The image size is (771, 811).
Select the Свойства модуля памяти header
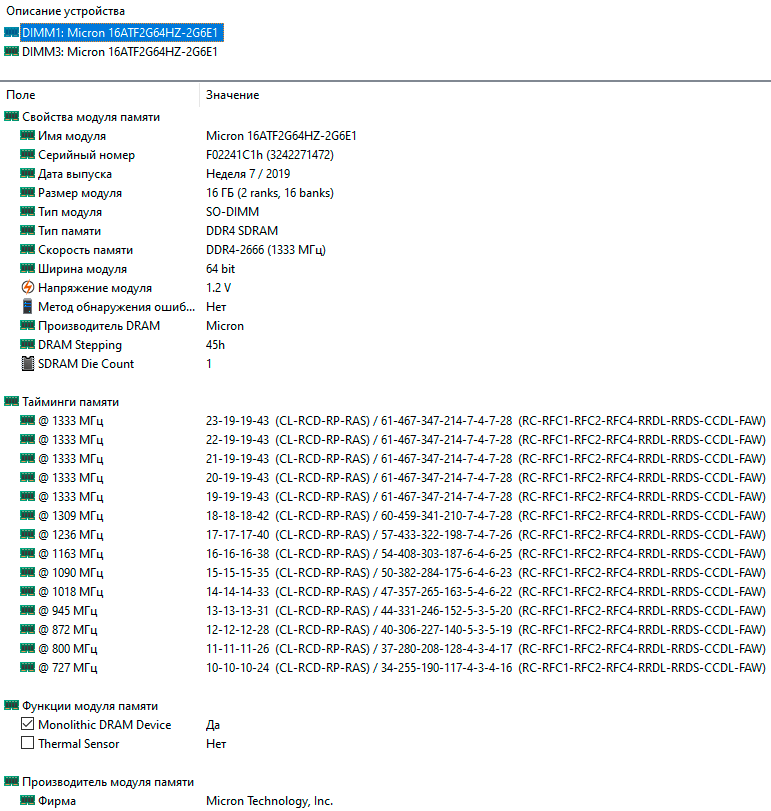pyautogui.click(x=91, y=117)
